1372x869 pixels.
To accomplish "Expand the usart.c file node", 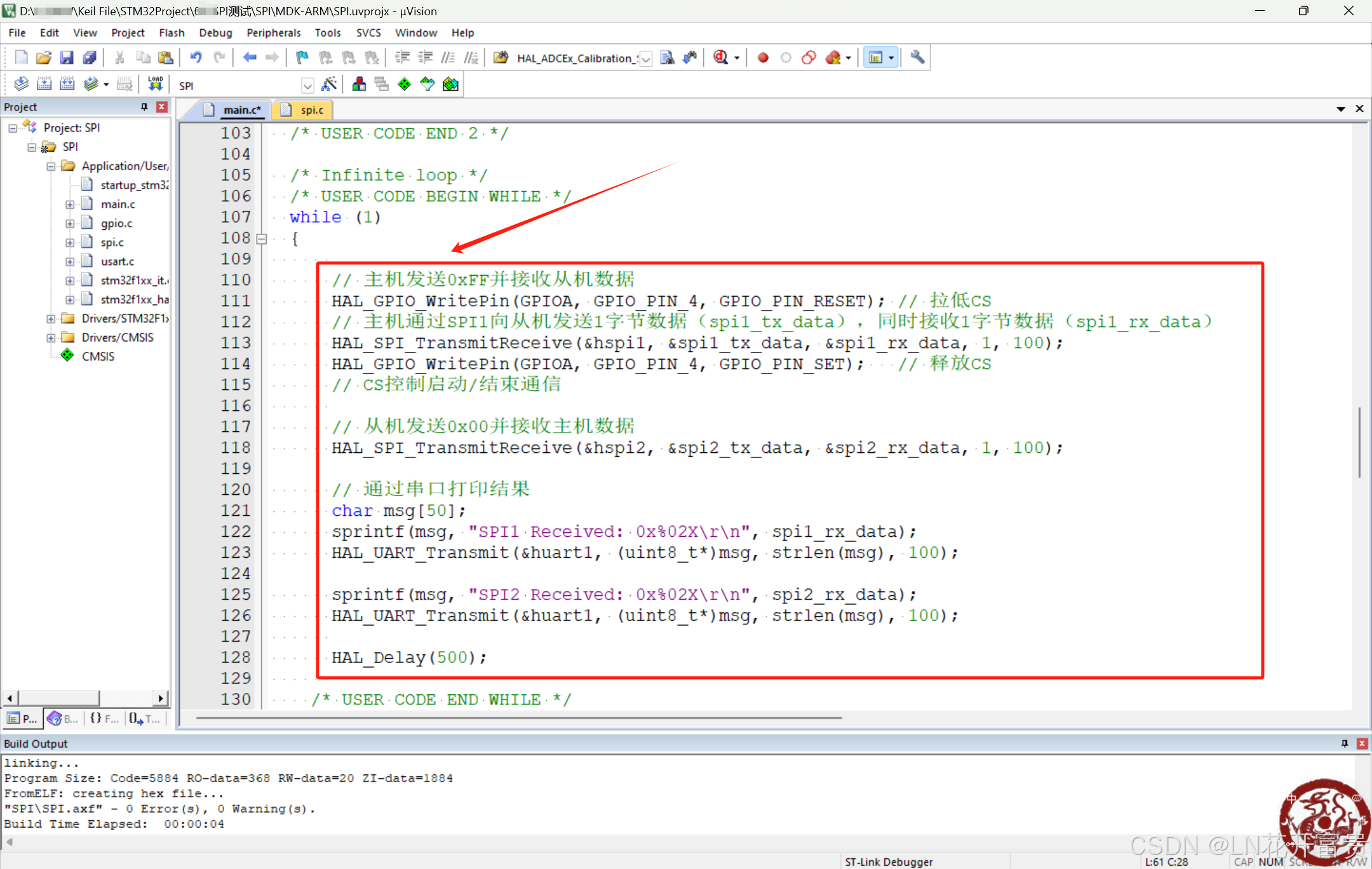I will click(x=70, y=262).
